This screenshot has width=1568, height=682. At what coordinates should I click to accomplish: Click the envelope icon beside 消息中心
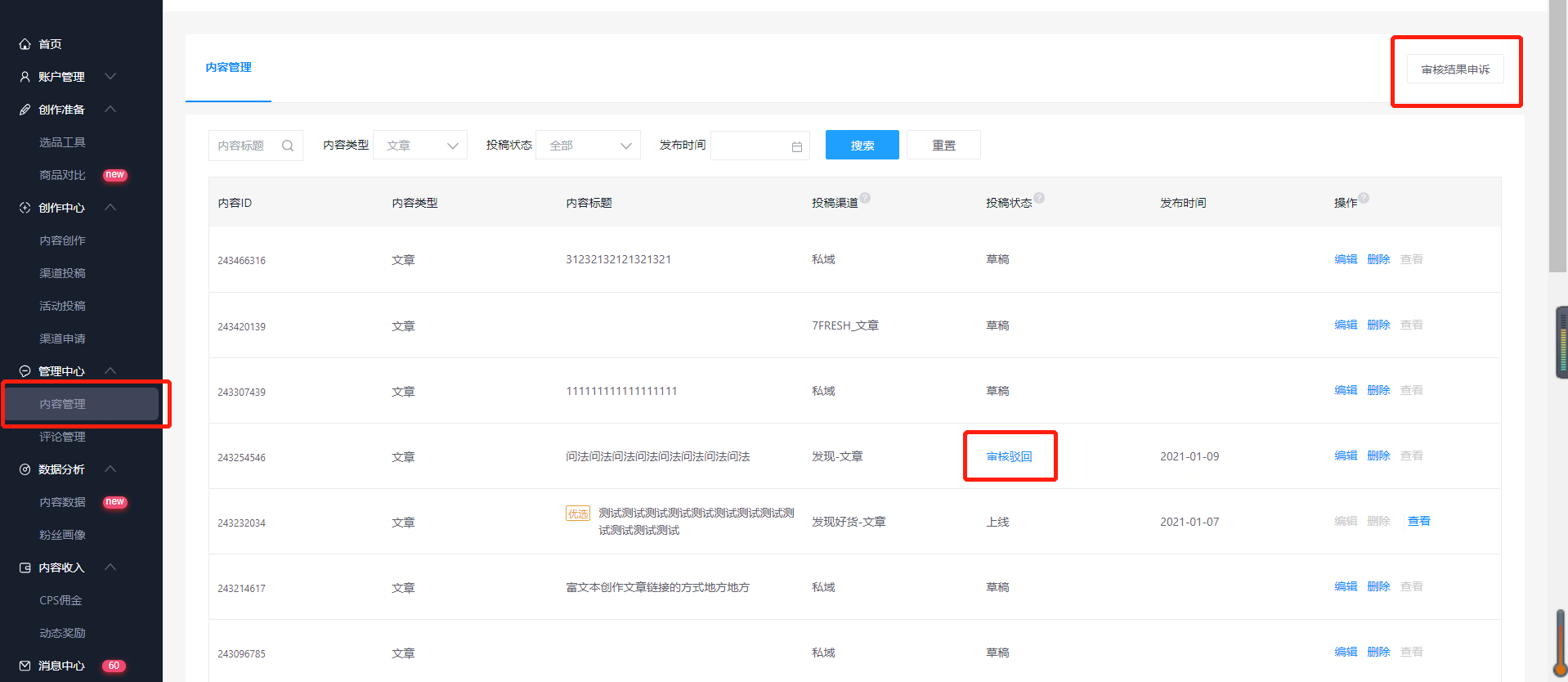pyautogui.click(x=25, y=666)
